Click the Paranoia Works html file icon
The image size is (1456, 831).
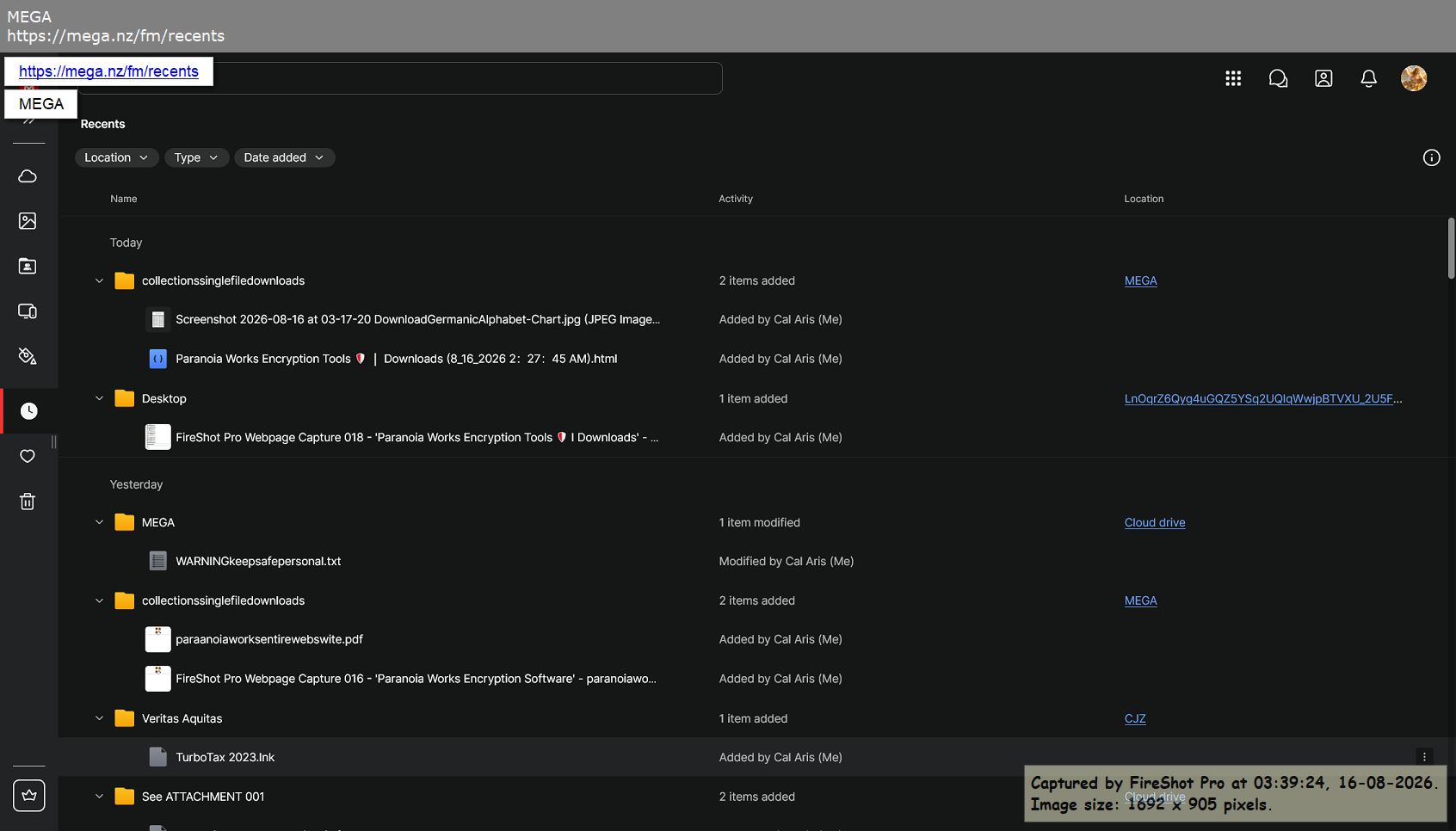point(157,359)
